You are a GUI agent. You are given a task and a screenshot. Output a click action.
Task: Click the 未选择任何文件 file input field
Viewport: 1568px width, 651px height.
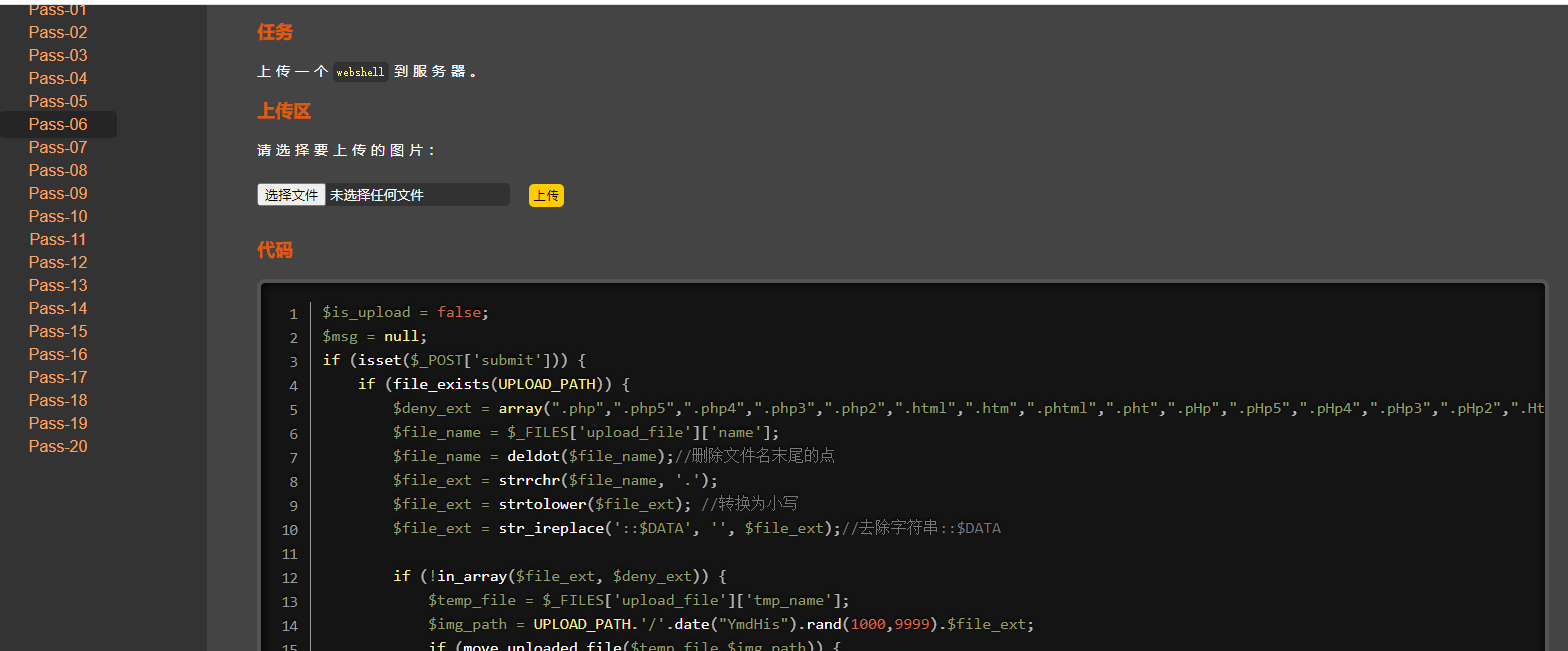pos(417,195)
